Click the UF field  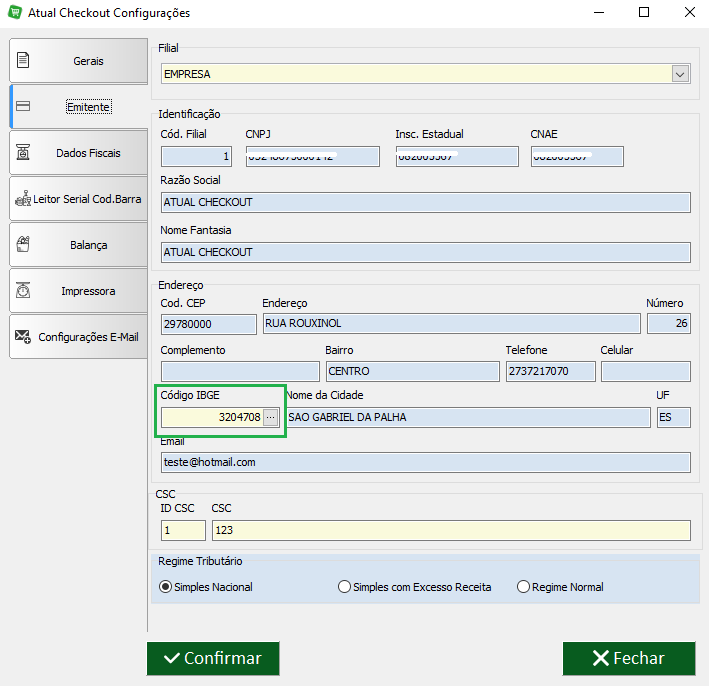(674, 417)
